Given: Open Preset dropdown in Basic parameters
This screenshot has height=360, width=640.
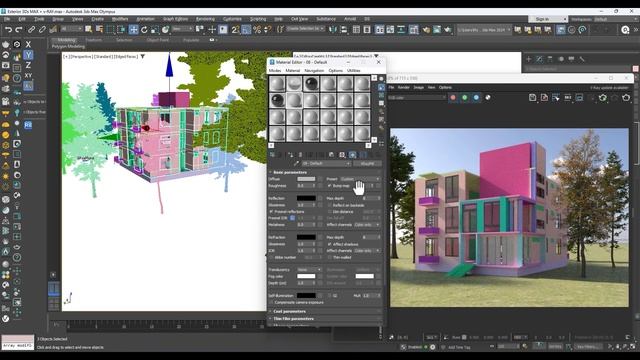Looking at the screenshot, I should click(360, 179).
